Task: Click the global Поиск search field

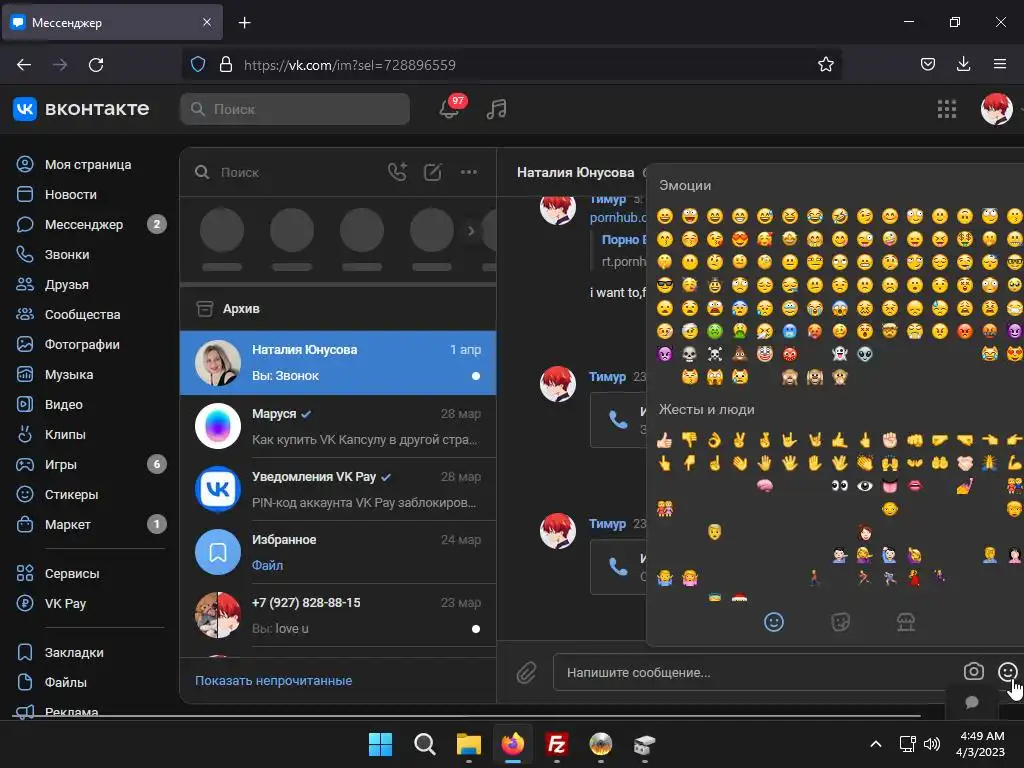Action: click(295, 109)
